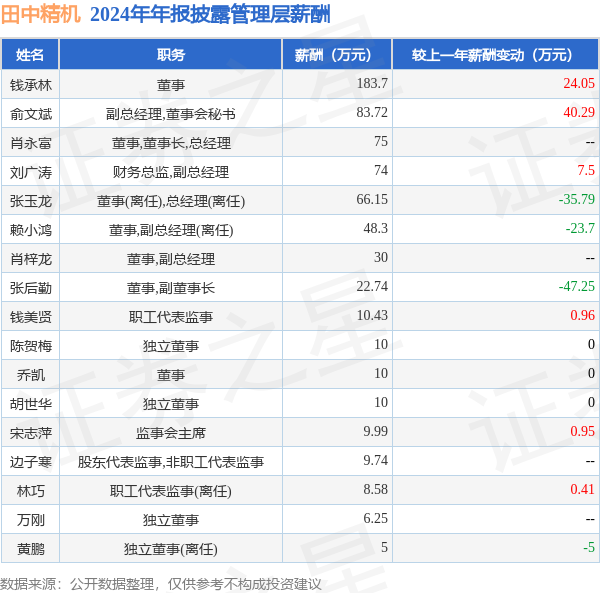Image resolution: width=600 pixels, height=593 pixels.
Task: Click the green change value -47.25
Action: [x=577, y=286]
